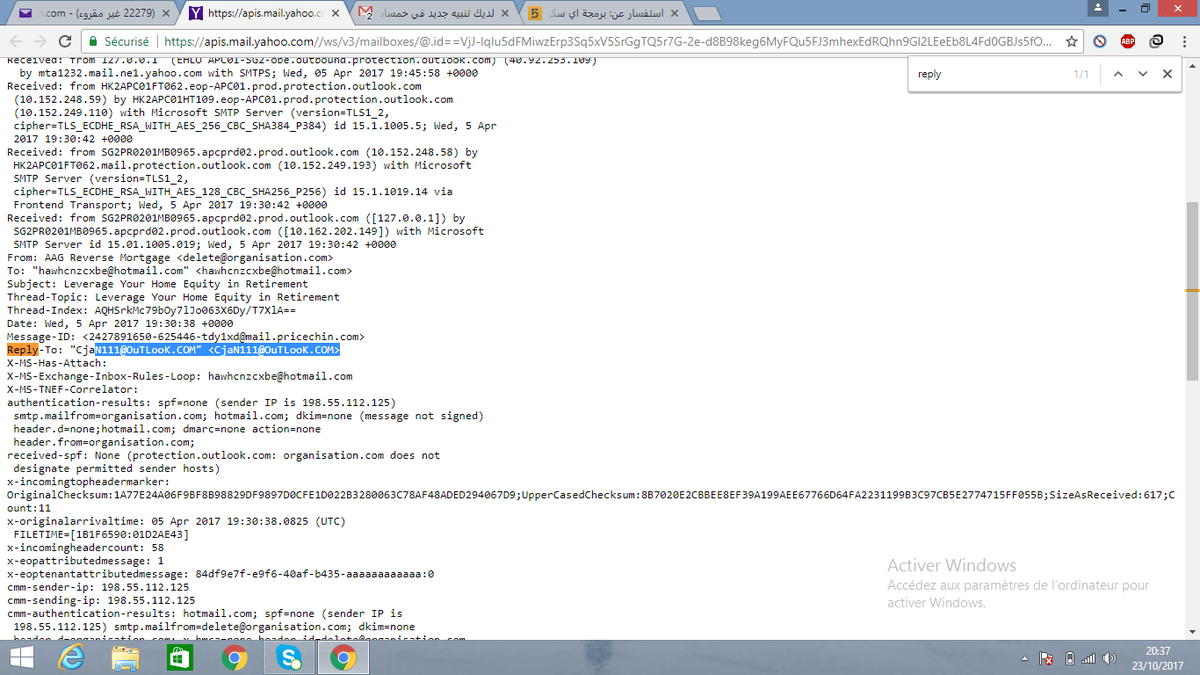Reload the current page
The width and height of the screenshot is (1200, 675).
pyautogui.click(x=66, y=42)
